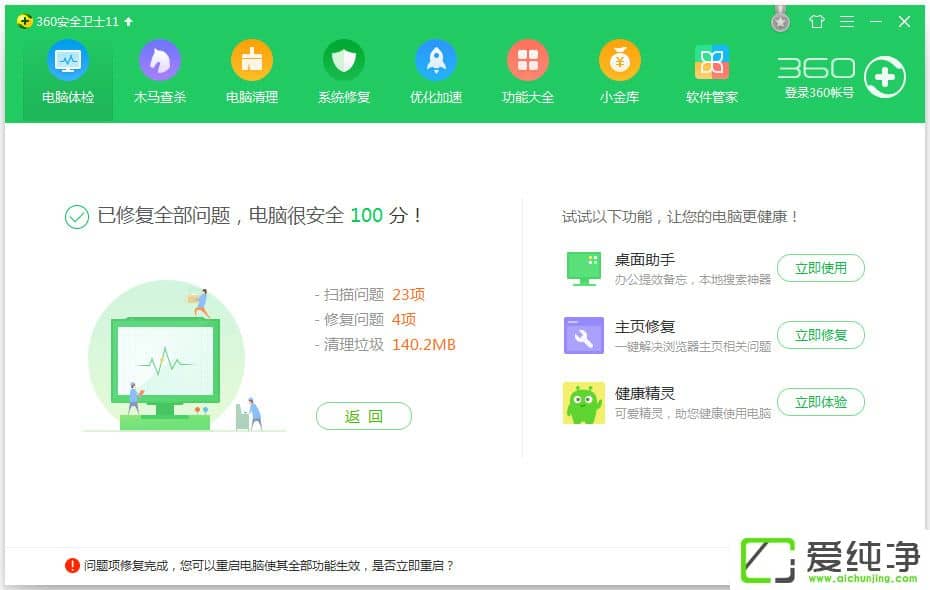The height and width of the screenshot is (590, 930).
Task: Click the 主页修复 wrench icon
Action: click(584, 336)
